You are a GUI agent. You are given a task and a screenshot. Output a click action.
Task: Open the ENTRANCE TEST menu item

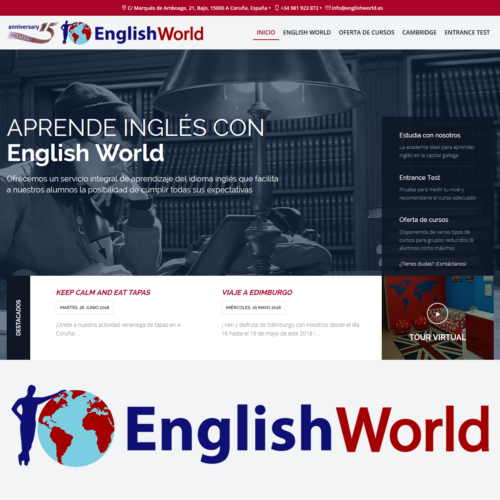pos(467,33)
